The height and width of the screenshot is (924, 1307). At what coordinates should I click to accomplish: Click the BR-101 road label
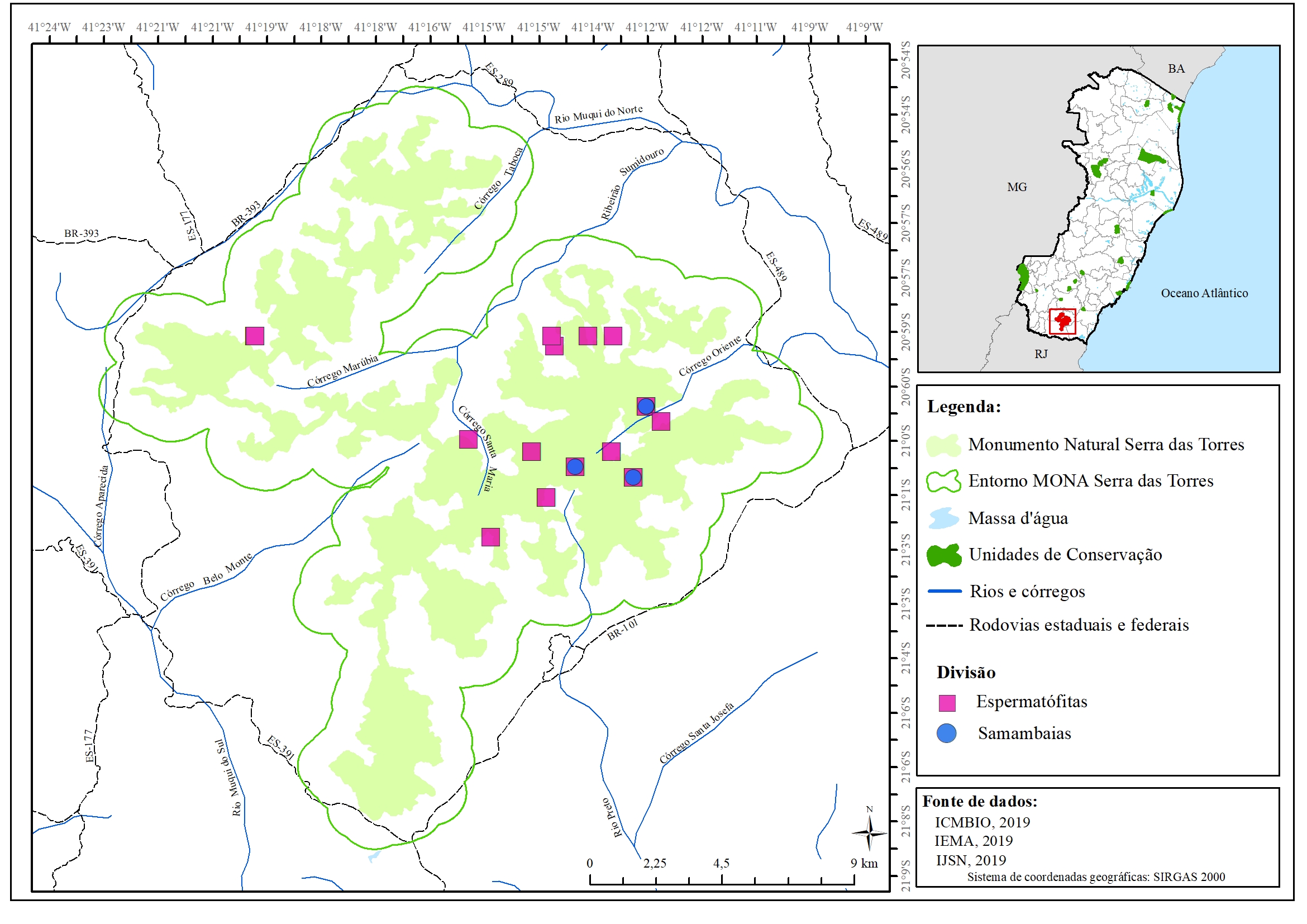tap(622, 630)
